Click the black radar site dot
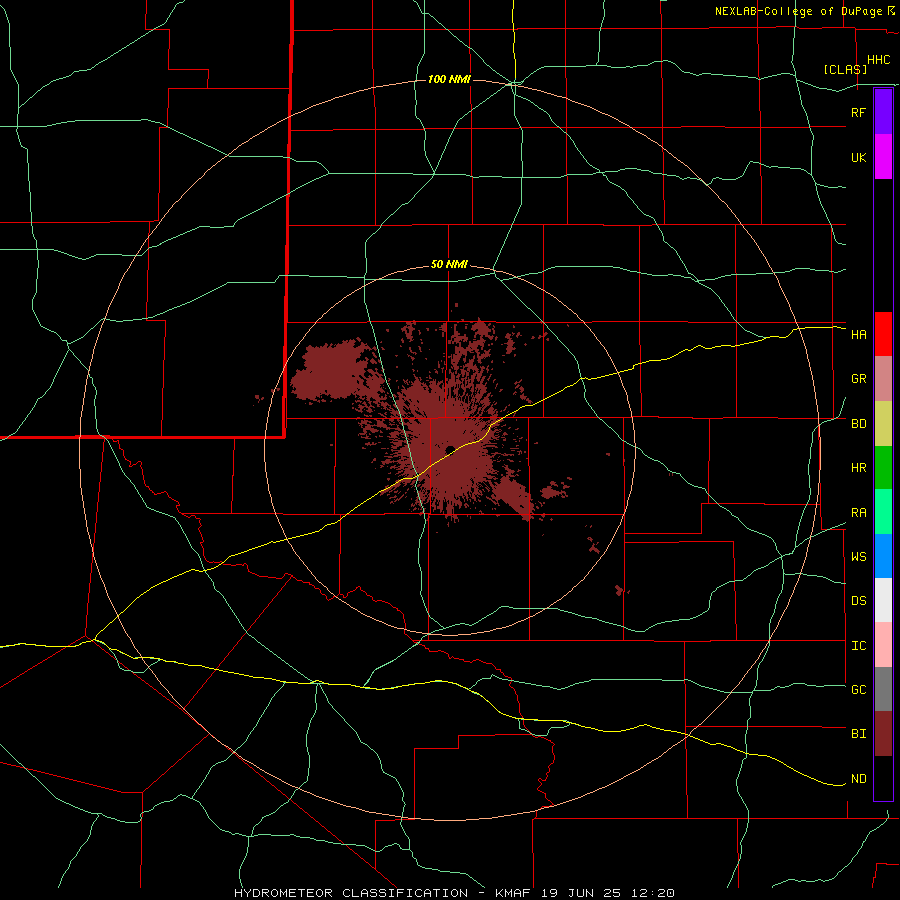The image size is (900, 900). 450,449
